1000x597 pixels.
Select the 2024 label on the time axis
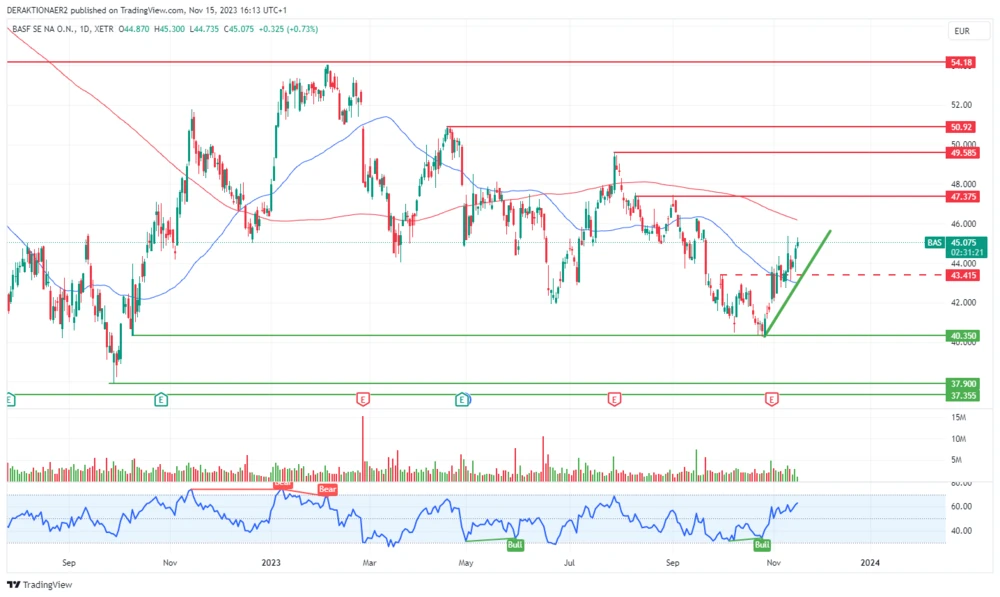tap(869, 563)
